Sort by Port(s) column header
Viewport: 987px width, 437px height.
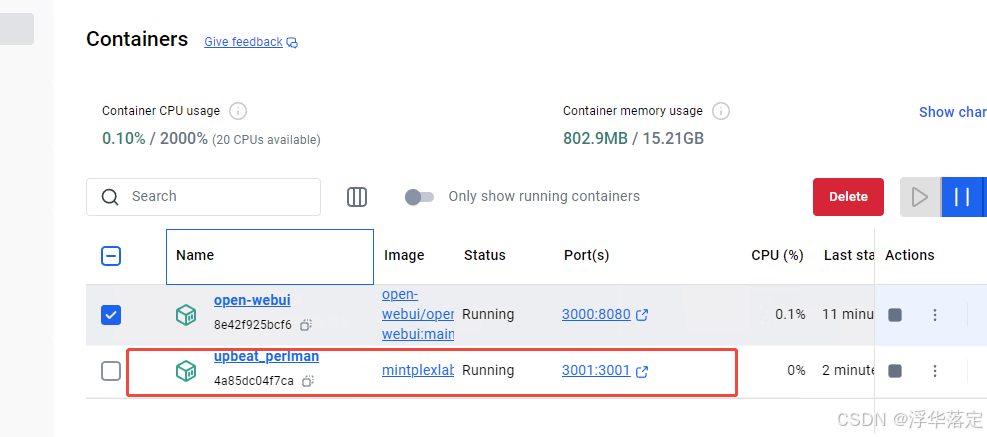click(x=587, y=255)
